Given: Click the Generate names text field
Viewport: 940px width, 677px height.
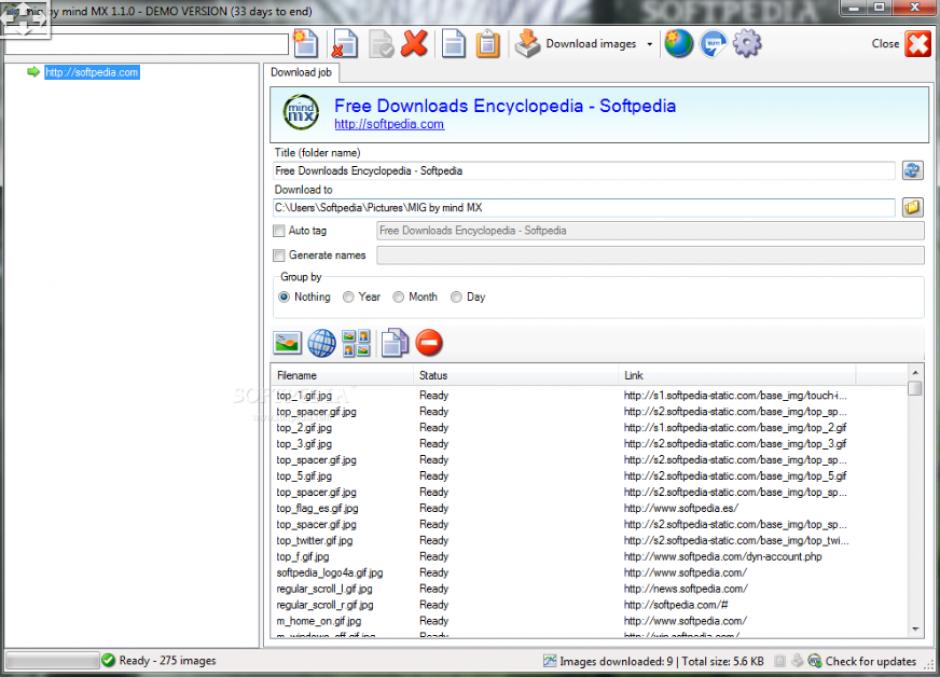Looking at the screenshot, I should click(650, 255).
